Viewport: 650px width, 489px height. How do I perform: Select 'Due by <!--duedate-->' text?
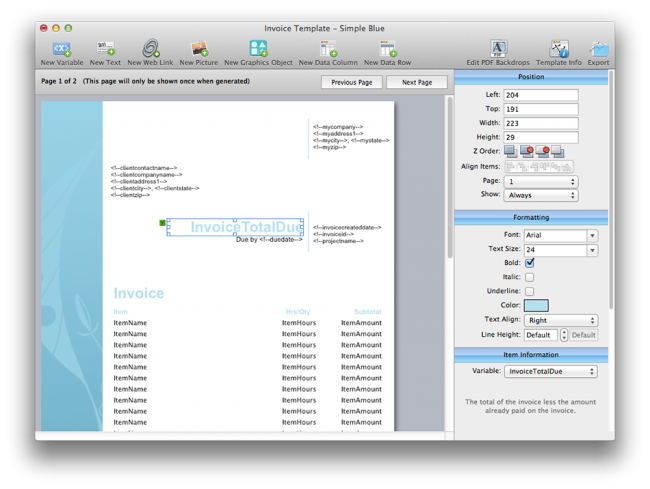coord(269,240)
